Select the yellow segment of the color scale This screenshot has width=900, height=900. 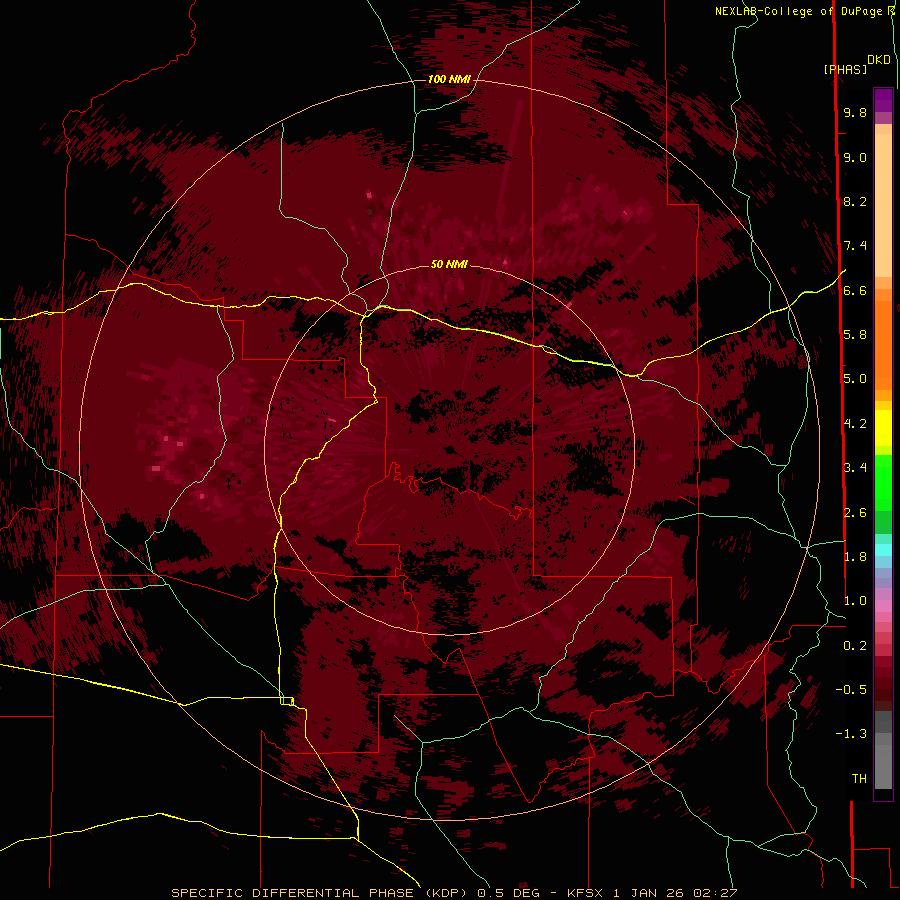click(x=883, y=428)
